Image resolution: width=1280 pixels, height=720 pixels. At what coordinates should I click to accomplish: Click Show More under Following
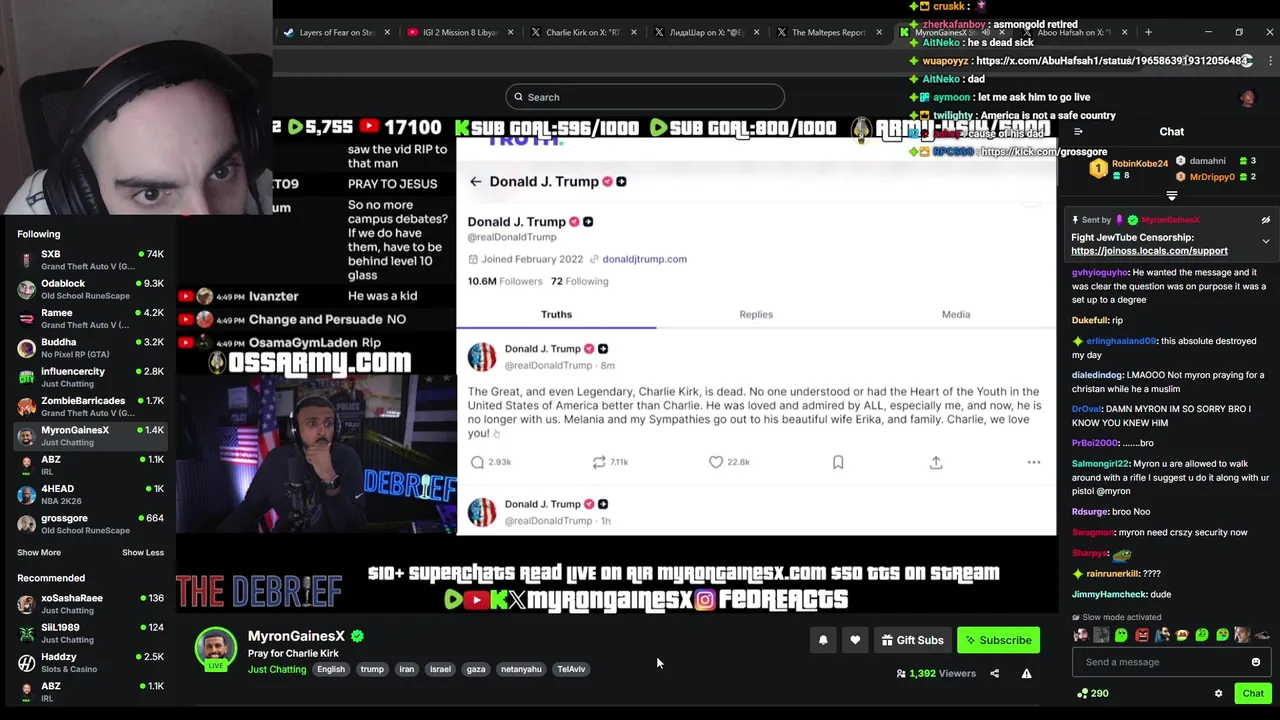(39, 553)
